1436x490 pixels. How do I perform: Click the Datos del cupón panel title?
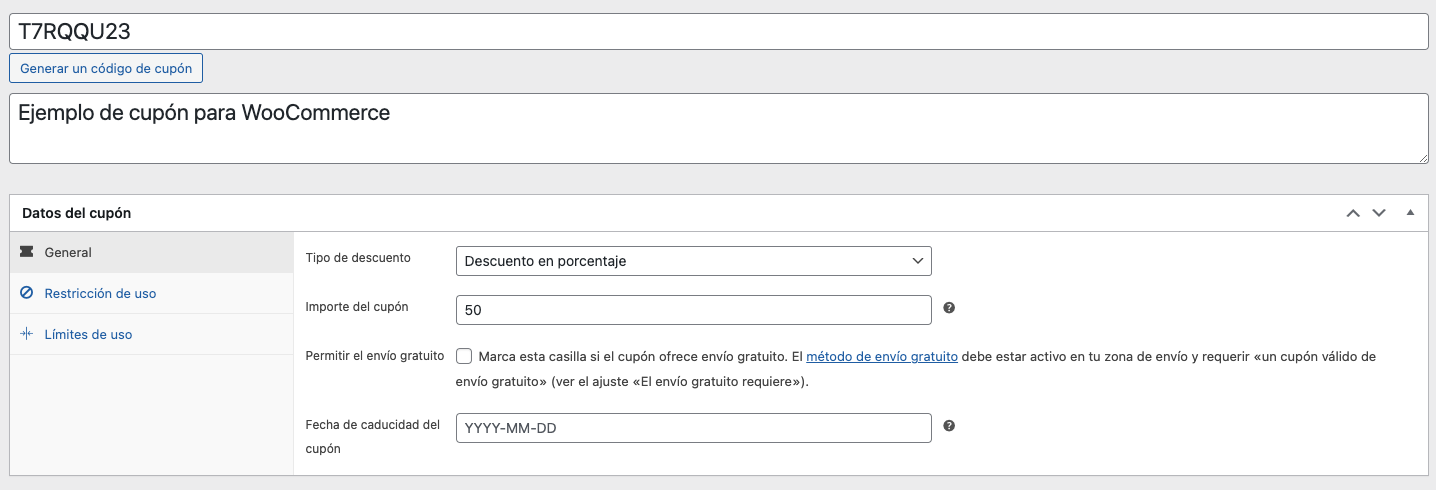(x=77, y=213)
